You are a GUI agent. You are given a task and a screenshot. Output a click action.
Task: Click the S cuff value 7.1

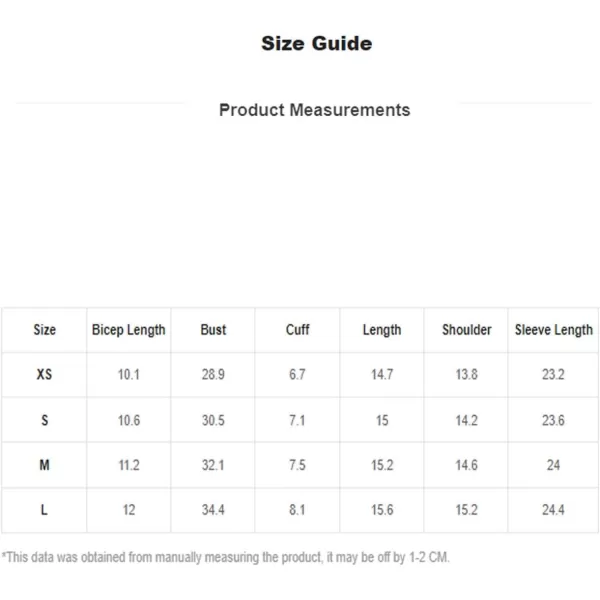pyautogui.click(x=297, y=420)
